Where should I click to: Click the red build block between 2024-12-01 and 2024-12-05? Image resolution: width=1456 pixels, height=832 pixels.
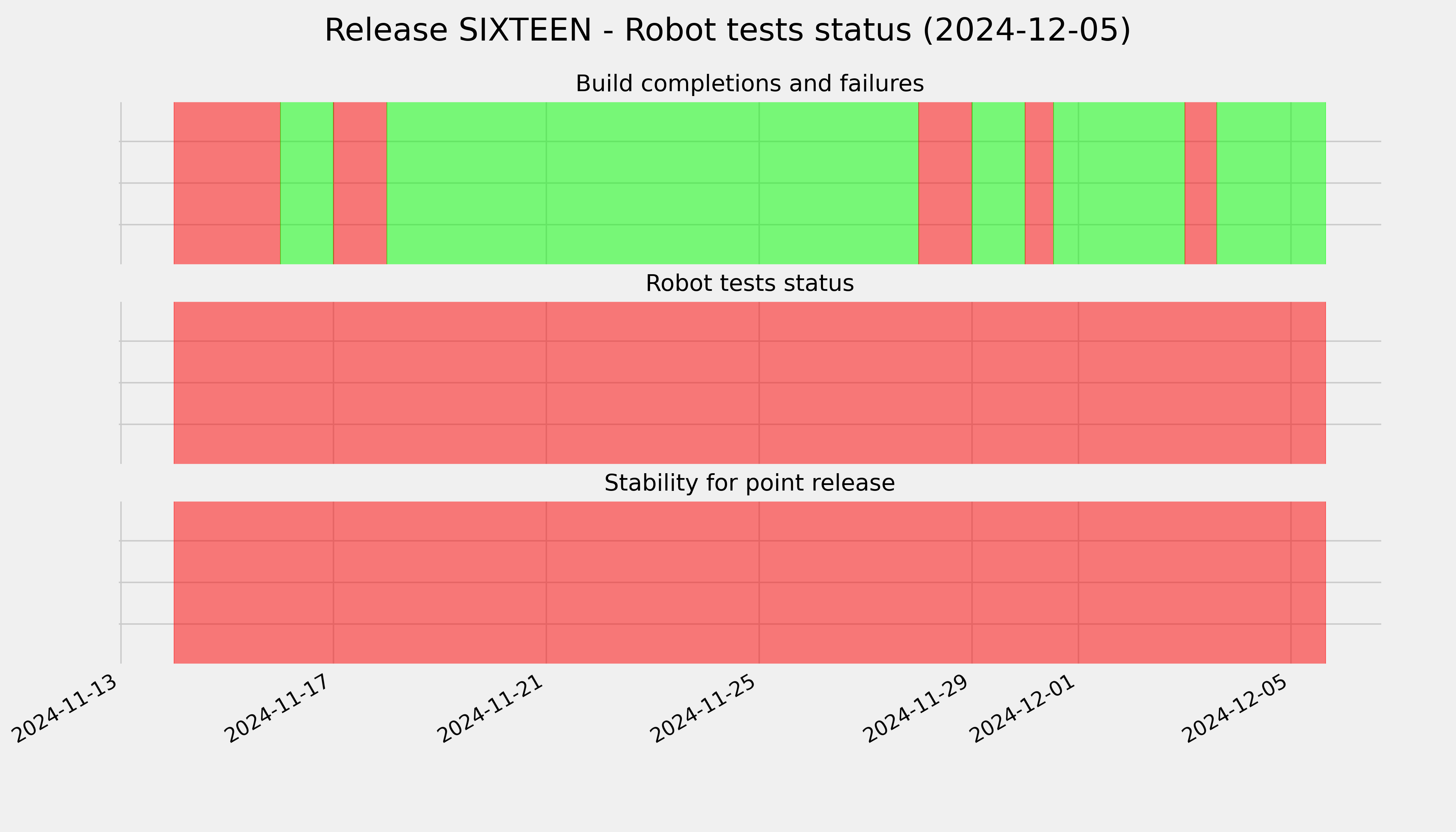pos(1201,183)
